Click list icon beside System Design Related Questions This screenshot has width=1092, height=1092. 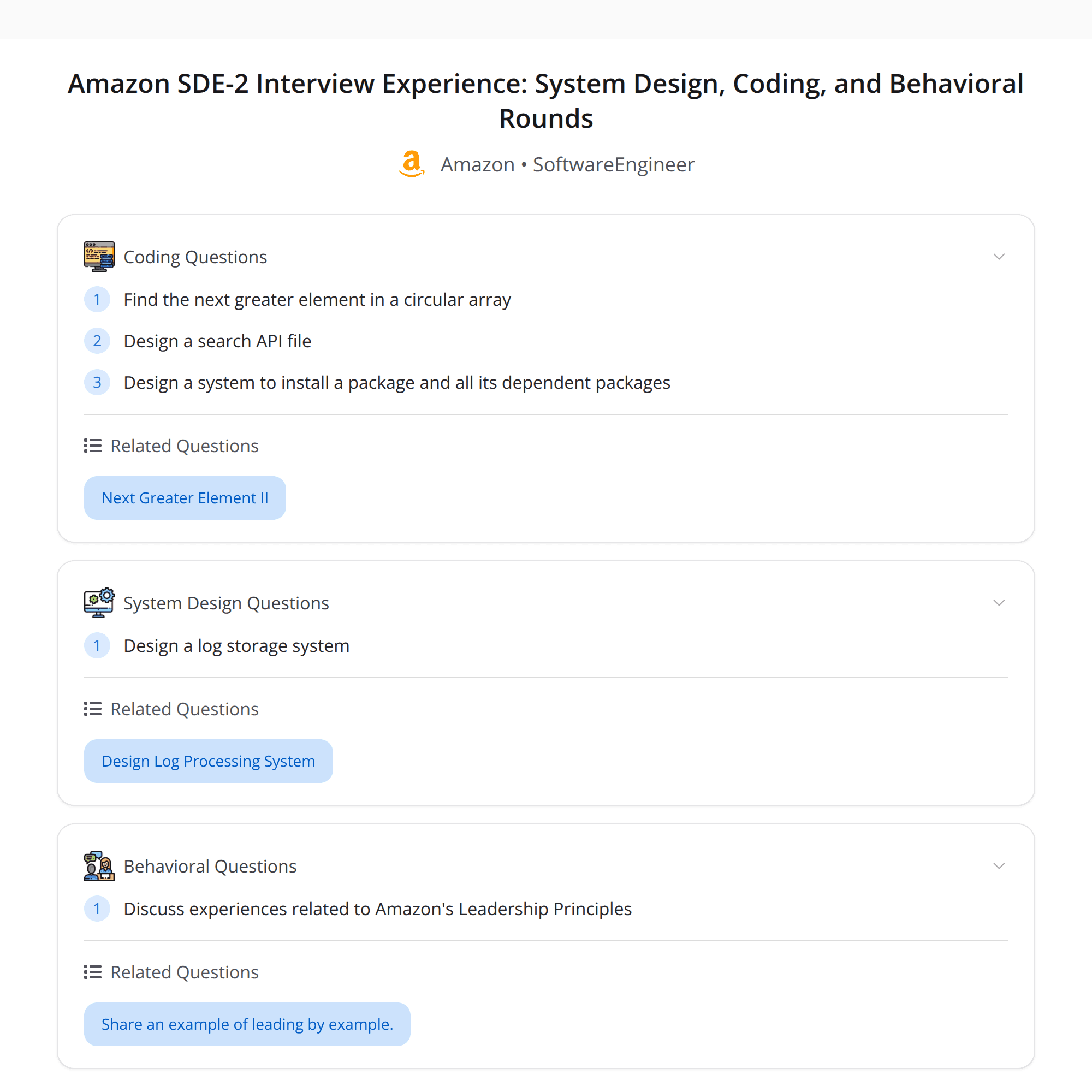click(93, 709)
